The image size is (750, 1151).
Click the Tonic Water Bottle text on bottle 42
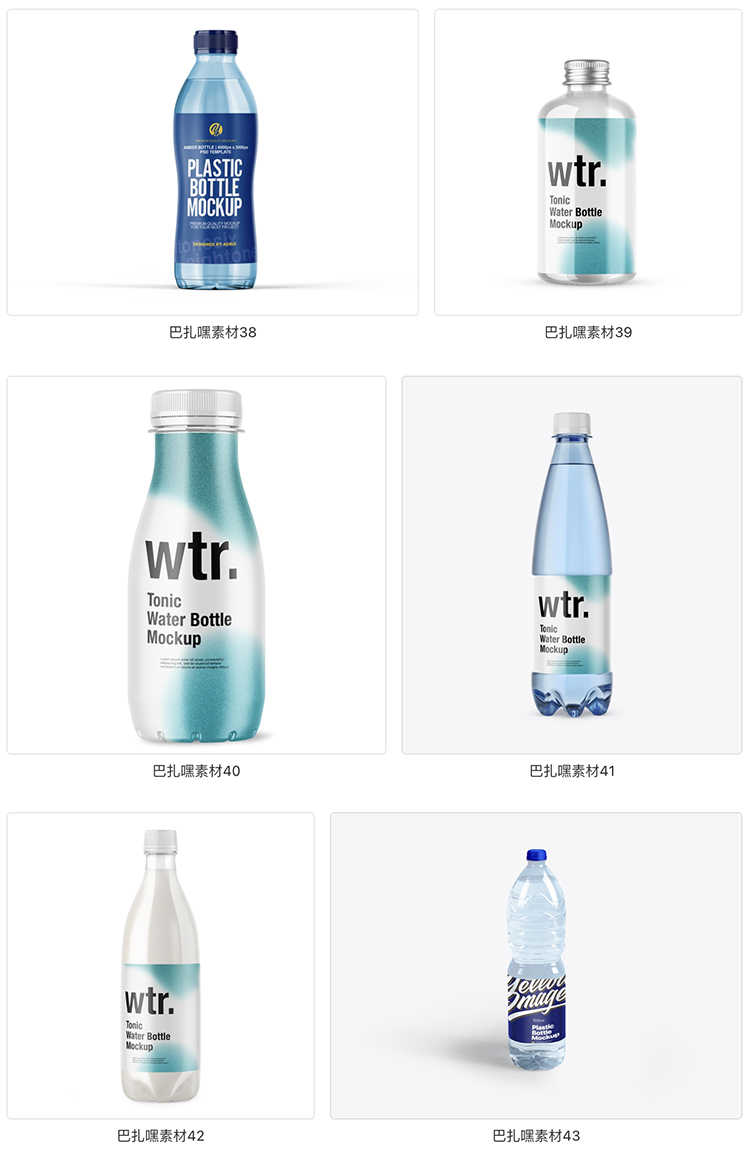(x=148, y=1036)
